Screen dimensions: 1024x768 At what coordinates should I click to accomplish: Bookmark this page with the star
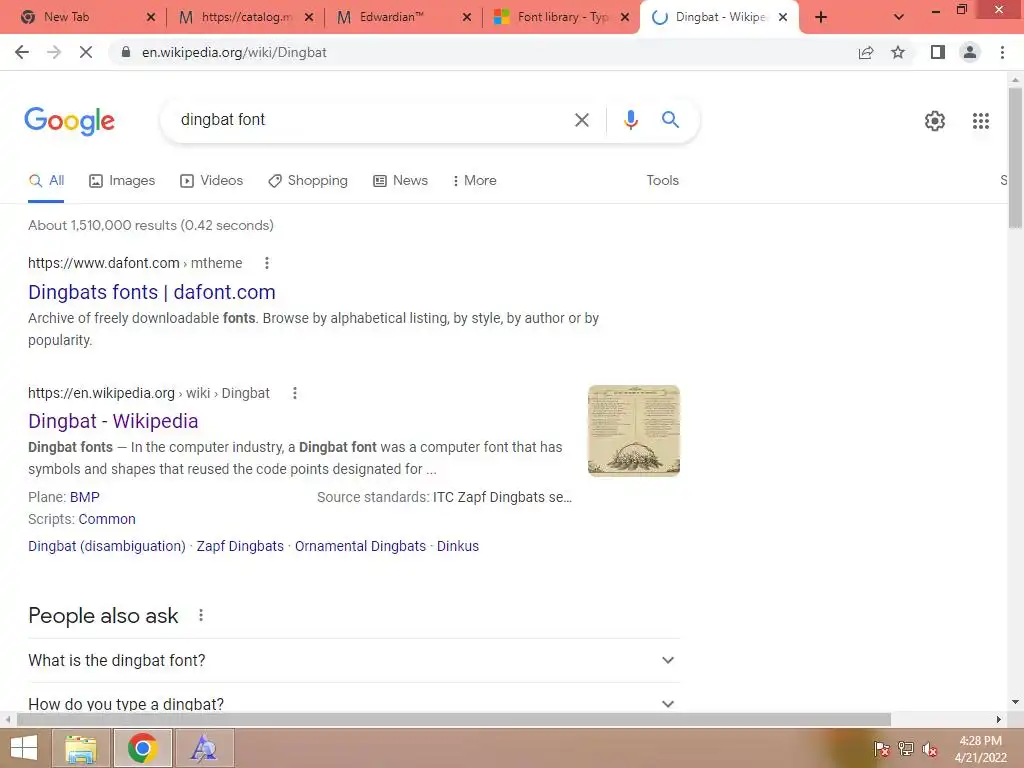click(898, 52)
